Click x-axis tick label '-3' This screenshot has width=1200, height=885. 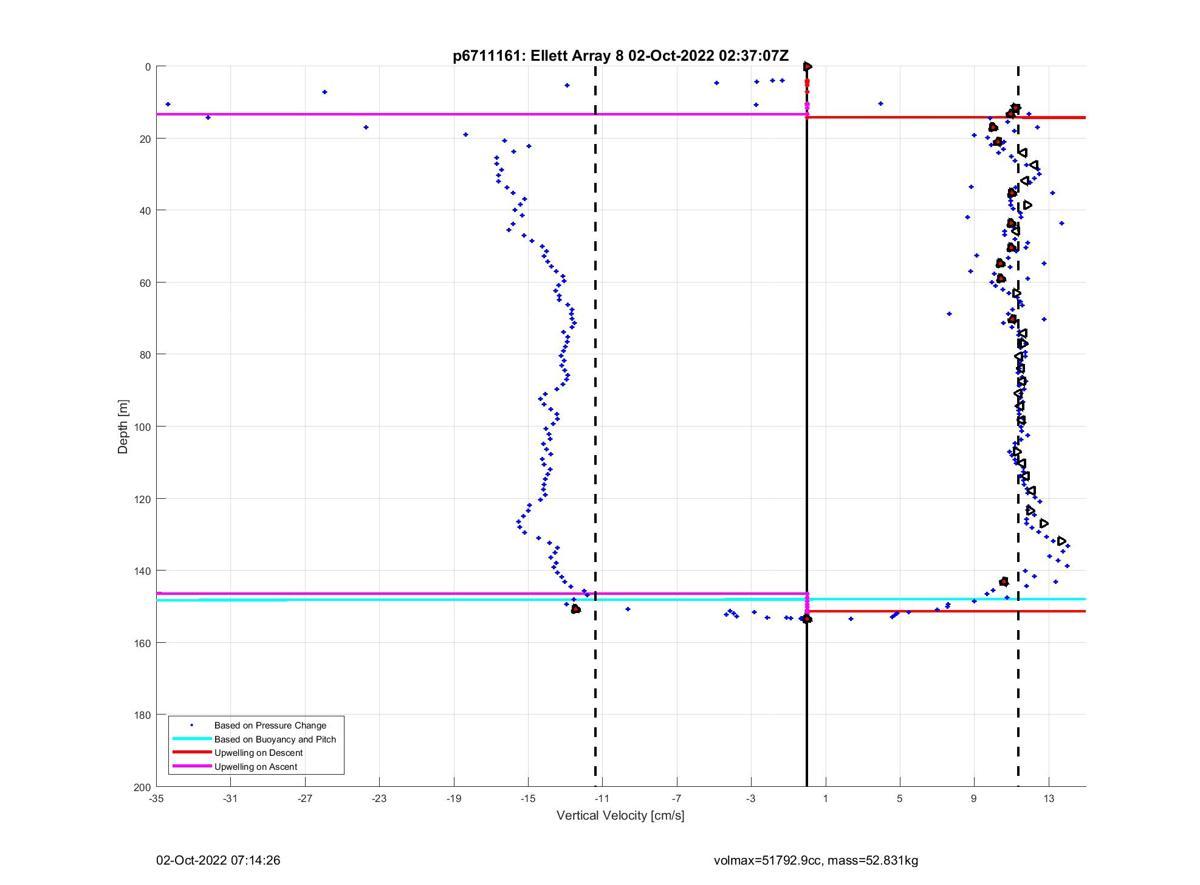pos(751,798)
